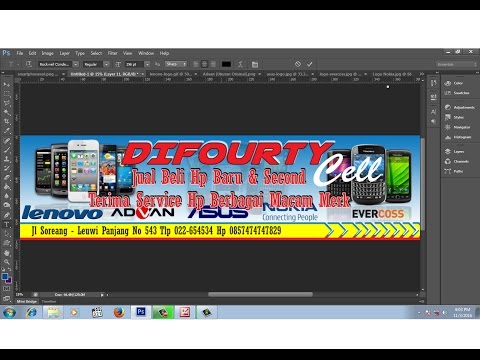The image size is (480, 360).
Task: Swap foreground and background colors
Action: click(x=9, y=270)
